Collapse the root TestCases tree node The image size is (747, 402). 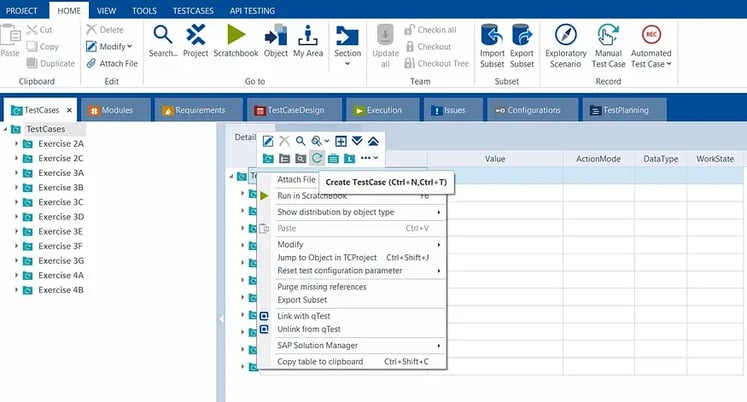tap(5, 129)
